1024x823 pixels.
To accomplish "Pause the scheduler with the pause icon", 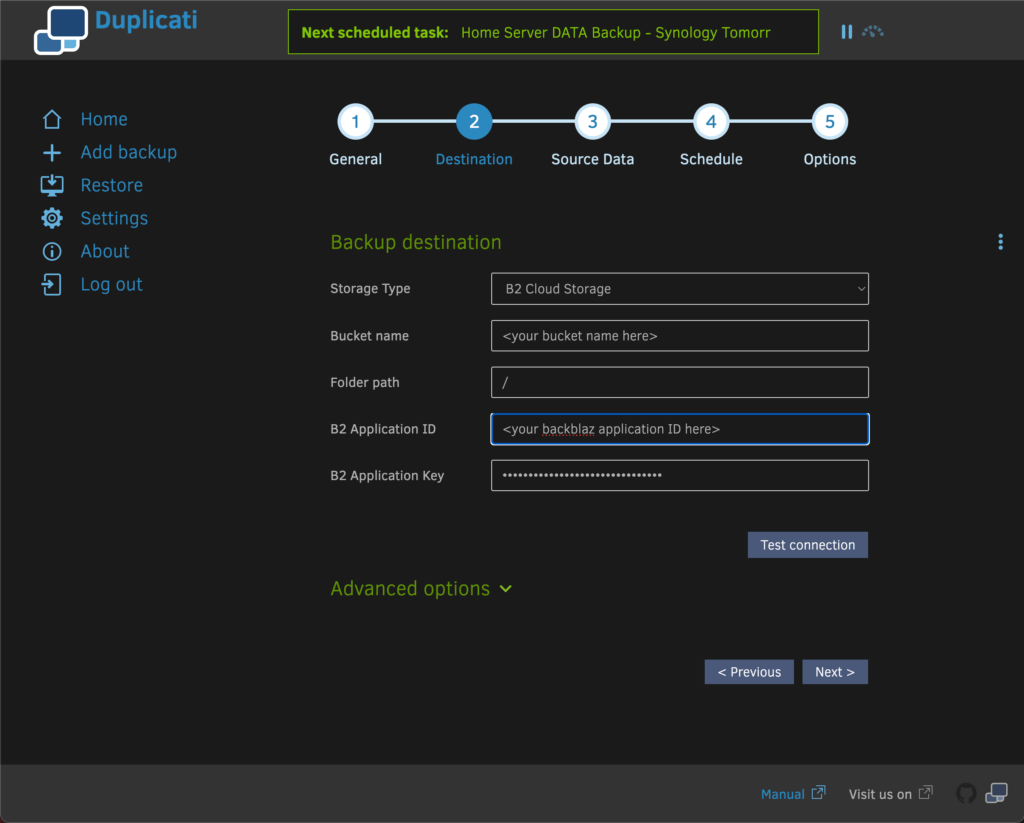I will (847, 32).
